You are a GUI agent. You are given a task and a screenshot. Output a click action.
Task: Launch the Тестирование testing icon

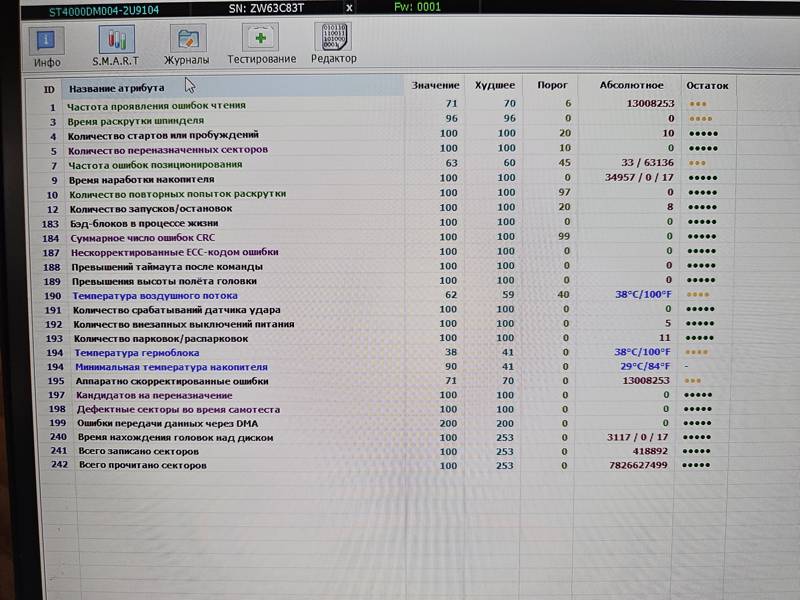(261, 44)
